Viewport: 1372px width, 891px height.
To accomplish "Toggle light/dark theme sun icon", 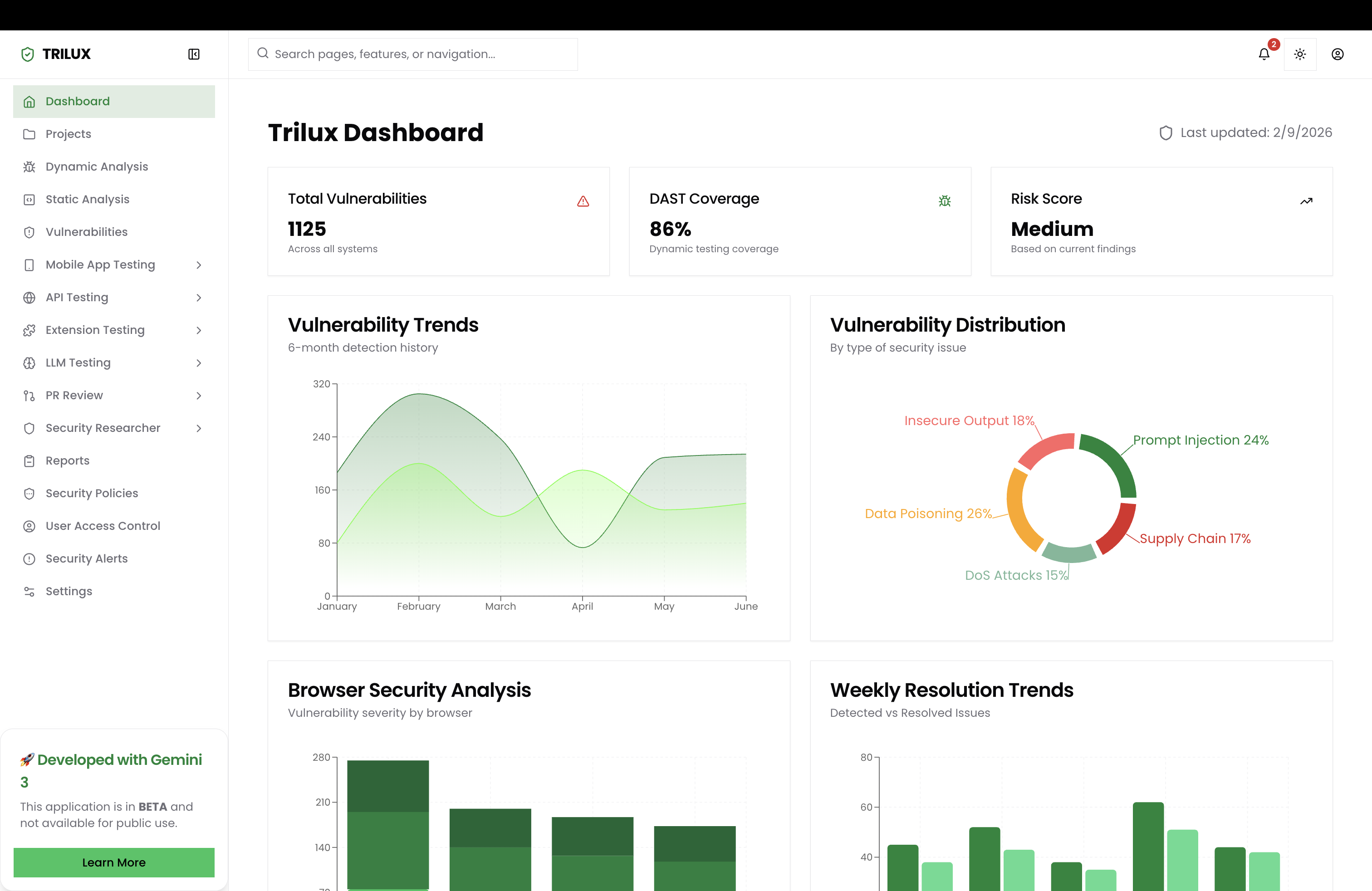I will point(1299,54).
